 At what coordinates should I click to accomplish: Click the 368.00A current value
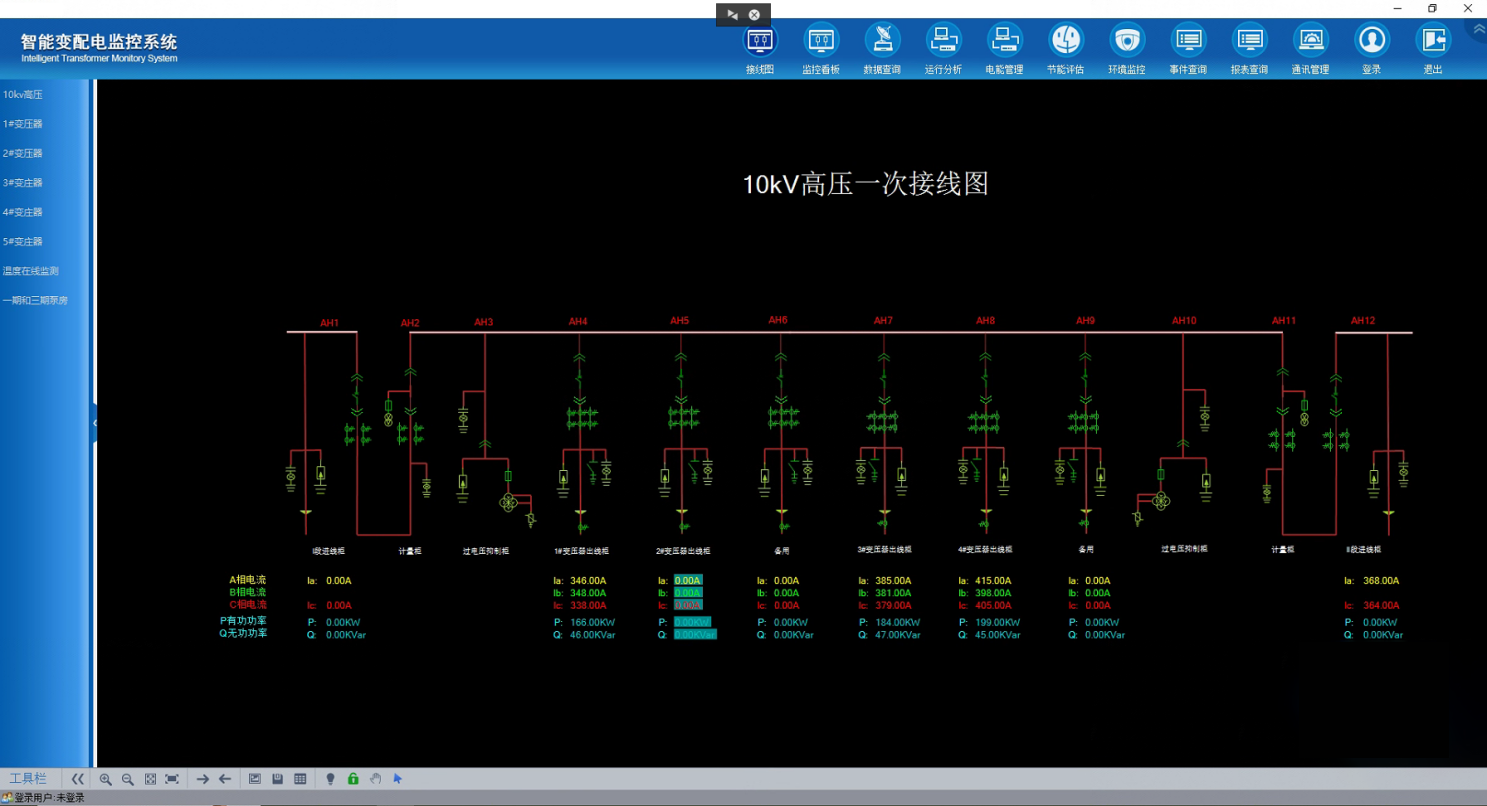pyautogui.click(x=1381, y=581)
